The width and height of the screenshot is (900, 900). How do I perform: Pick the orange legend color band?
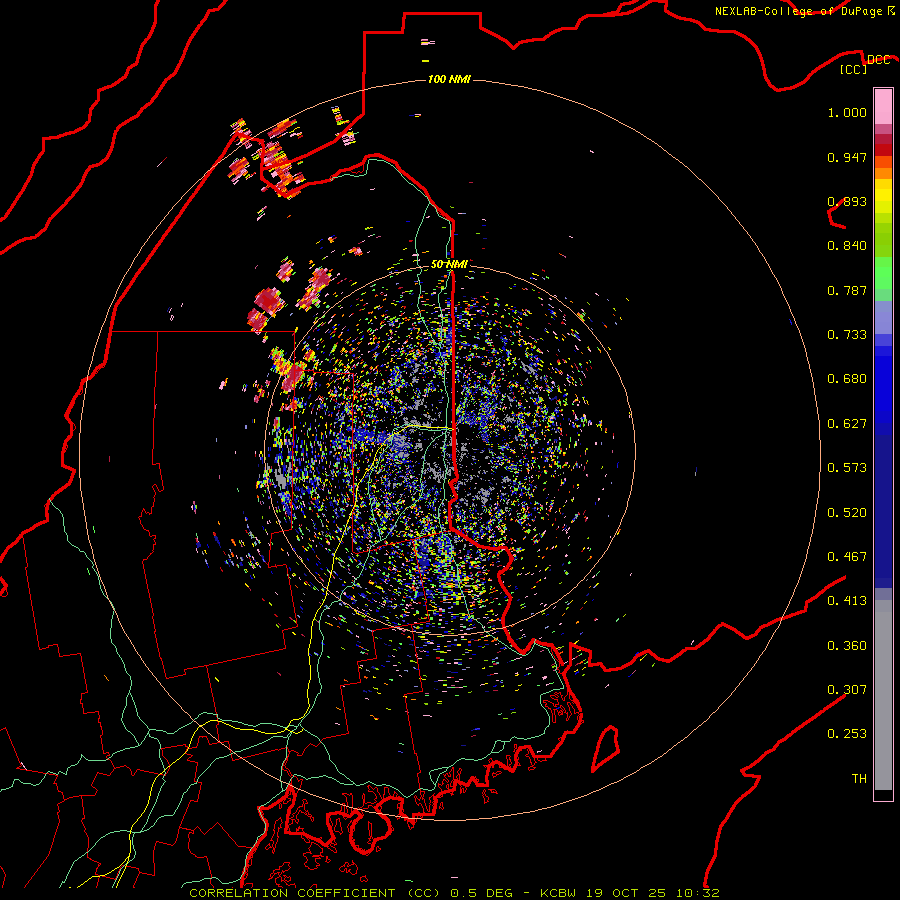click(x=883, y=173)
